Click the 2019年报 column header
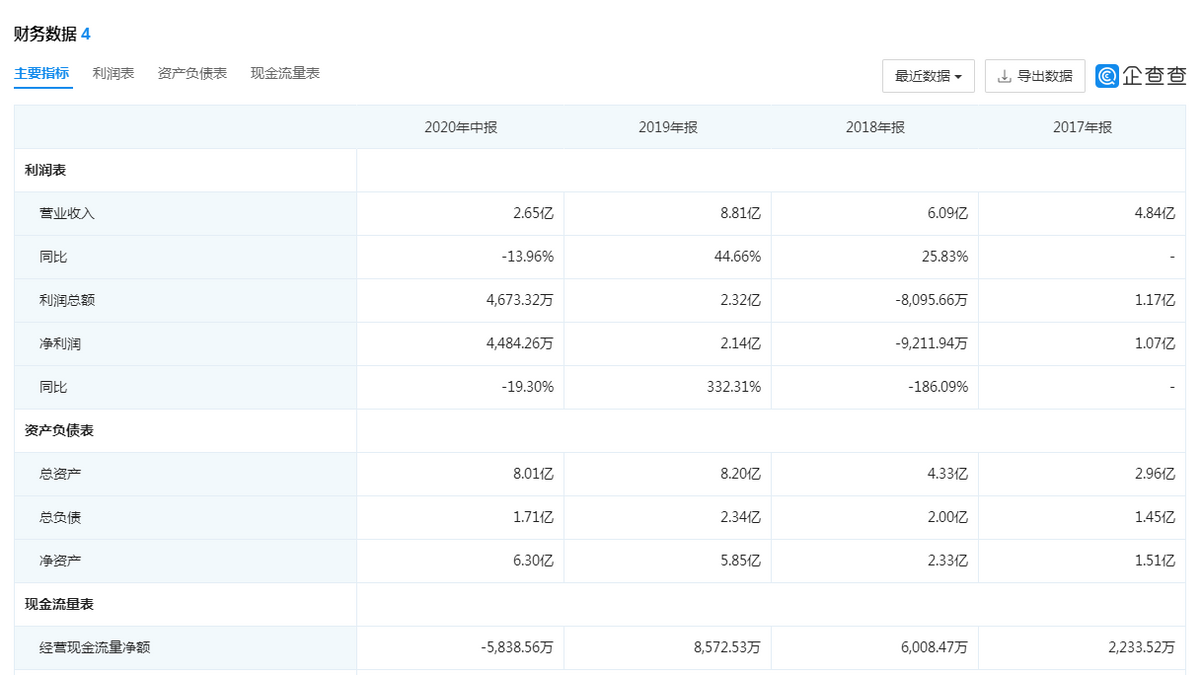The width and height of the screenshot is (1200, 675). point(668,127)
